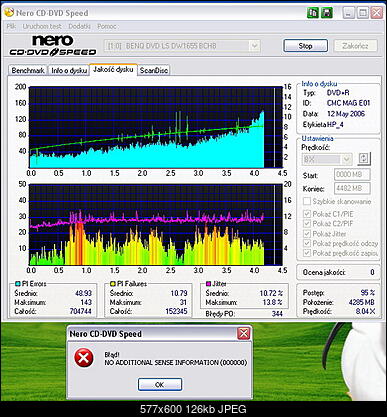This screenshot has width=387, height=417.
Task: Click the PI Errors upper graph
Action: coord(156,127)
